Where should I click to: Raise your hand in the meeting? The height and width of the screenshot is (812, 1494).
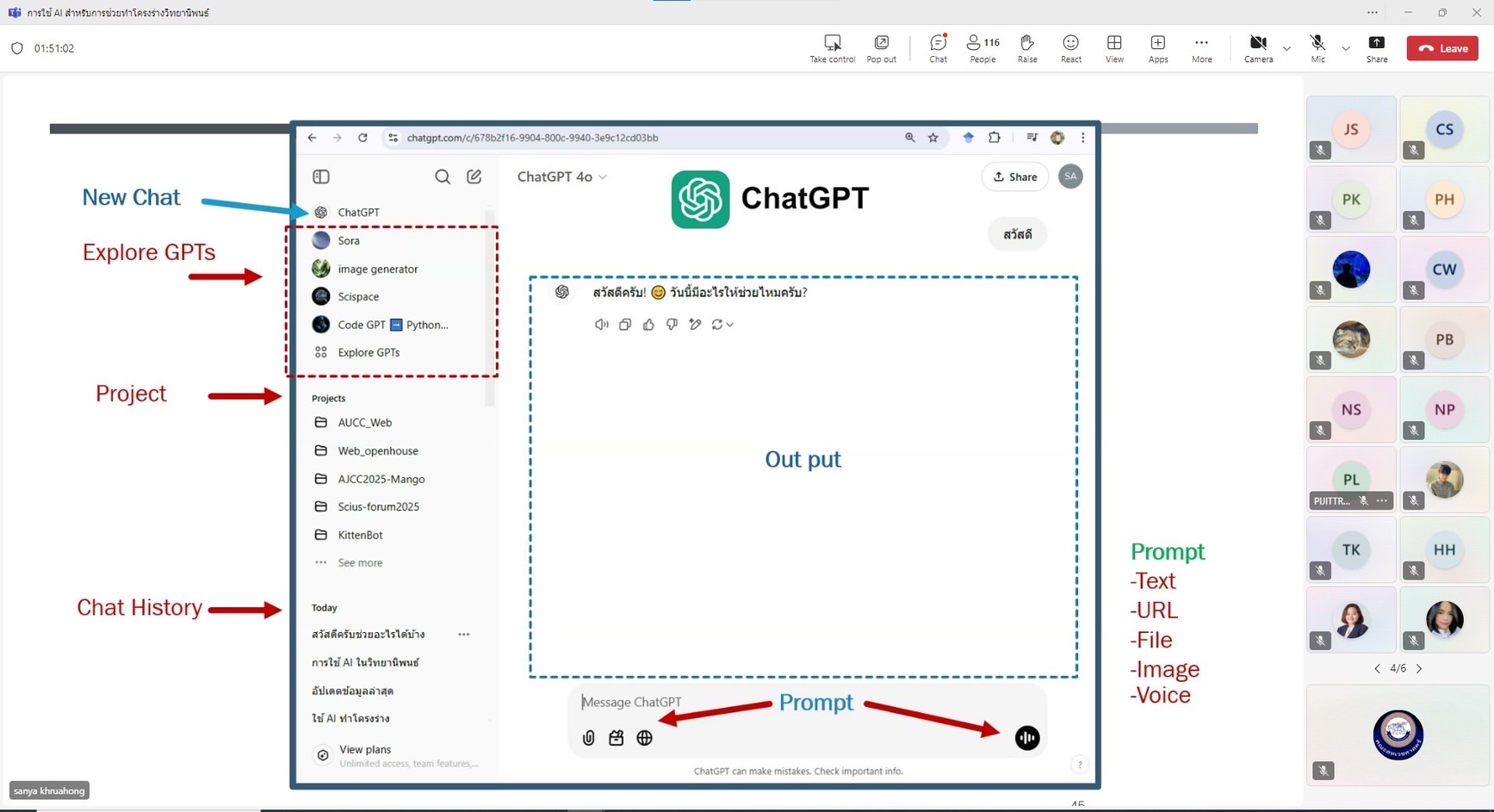point(1027,48)
